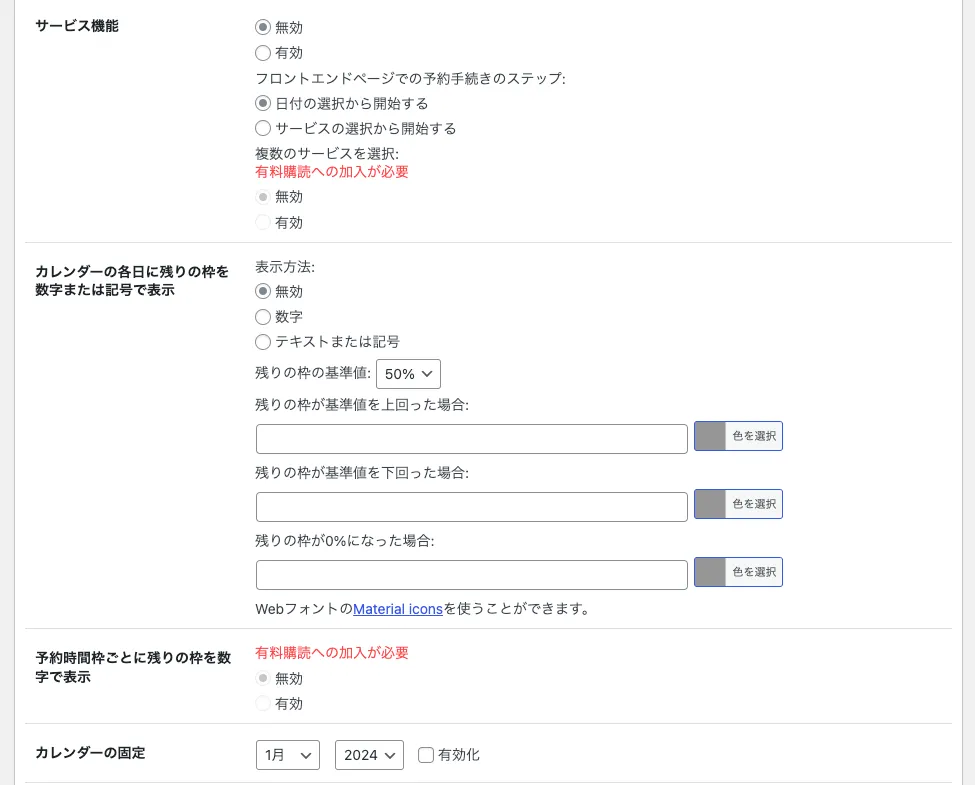Click 色を選択 for 0%になった場合
The width and height of the screenshot is (975, 785).
(754, 572)
